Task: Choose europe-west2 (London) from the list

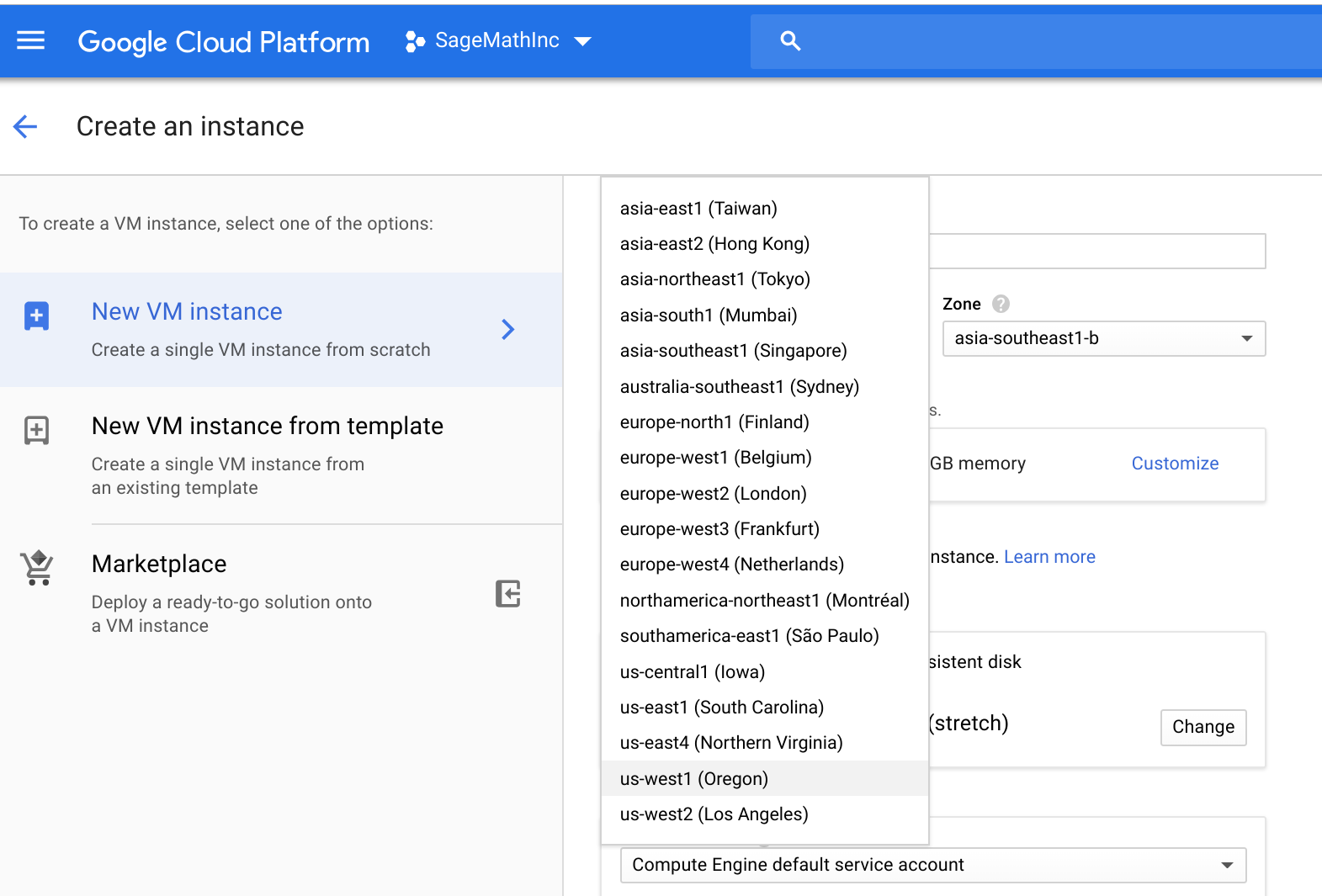Action: click(713, 493)
